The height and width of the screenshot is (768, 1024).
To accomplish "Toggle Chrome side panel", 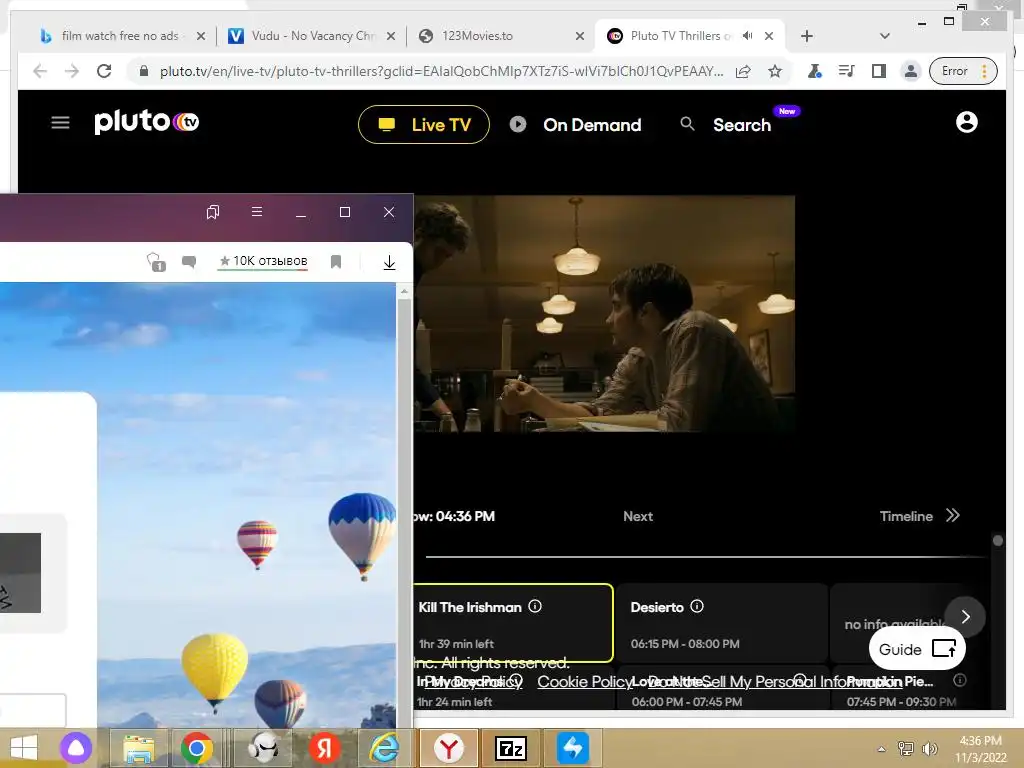I will pyautogui.click(x=878, y=71).
